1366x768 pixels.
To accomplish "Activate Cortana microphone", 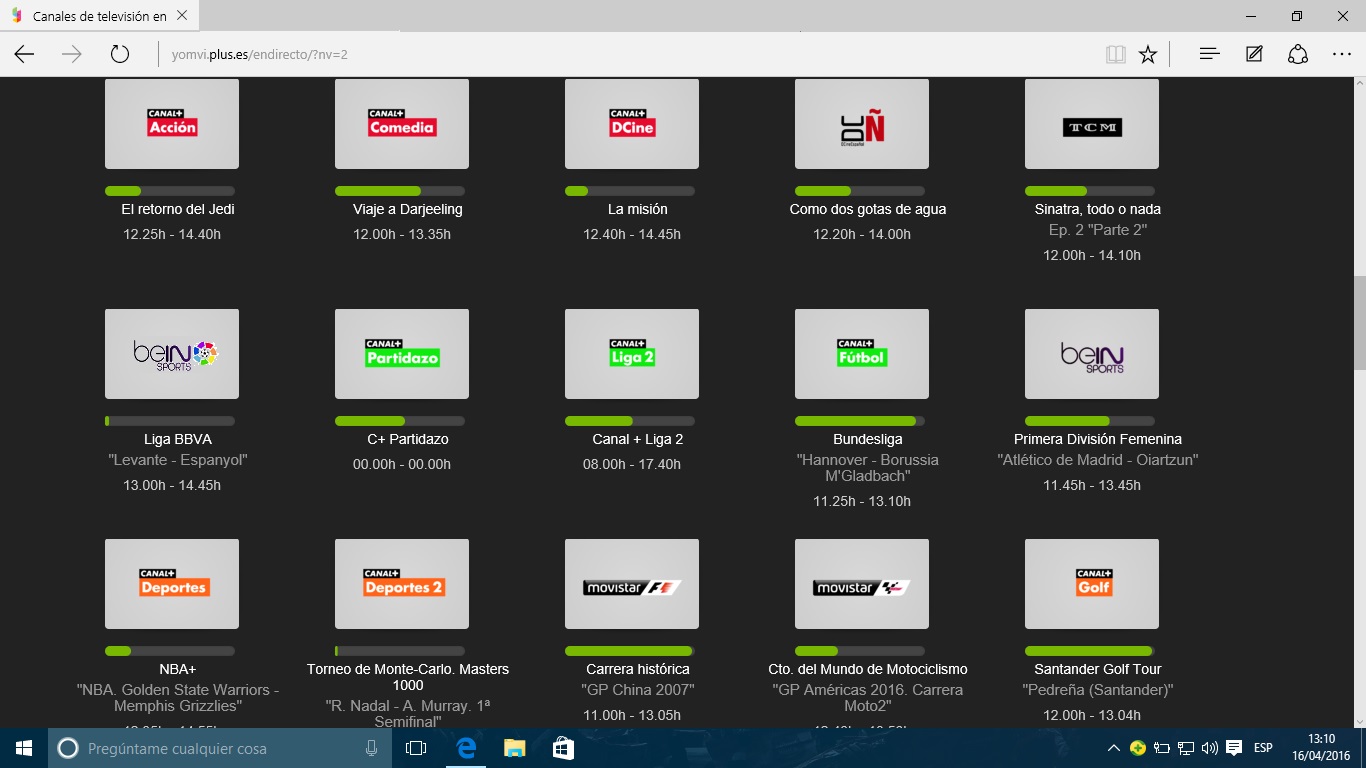I will click(371, 748).
